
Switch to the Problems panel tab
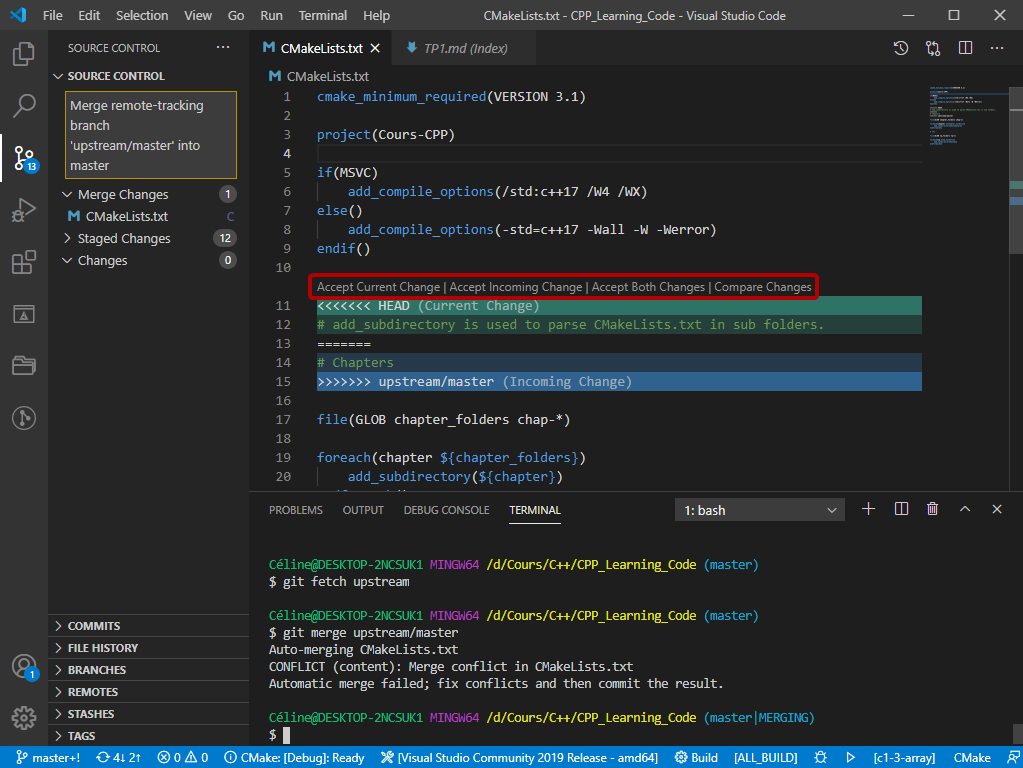(x=296, y=510)
